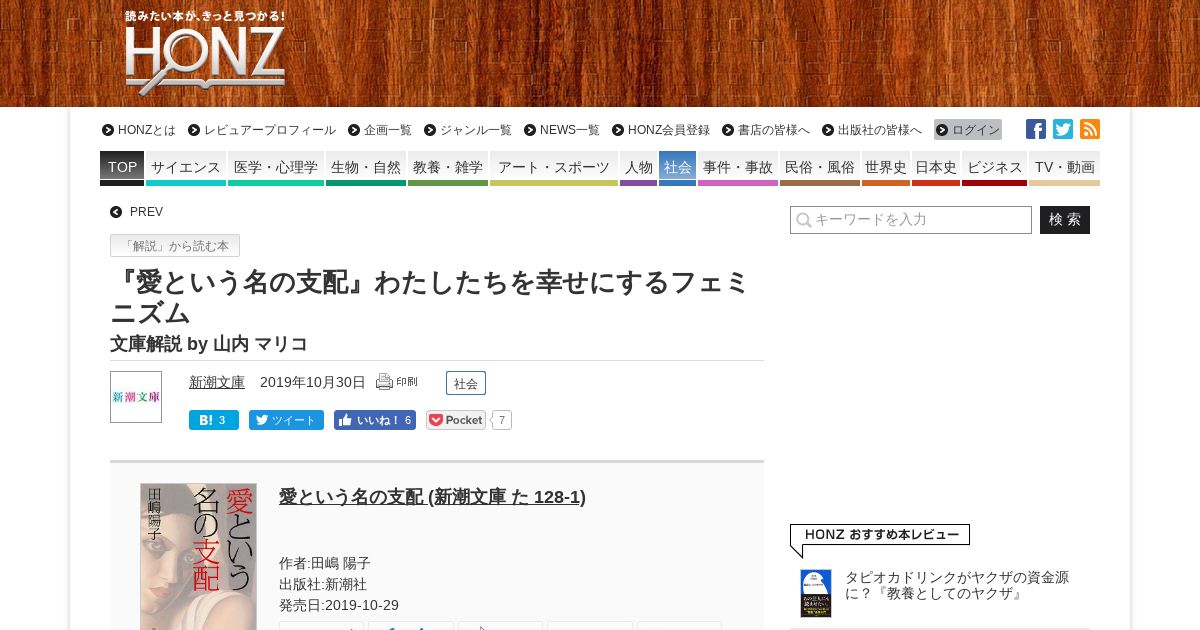Image resolution: width=1200 pixels, height=630 pixels.
Task: Open HONZ Twitter page icon
Action: click(1063, 129)
